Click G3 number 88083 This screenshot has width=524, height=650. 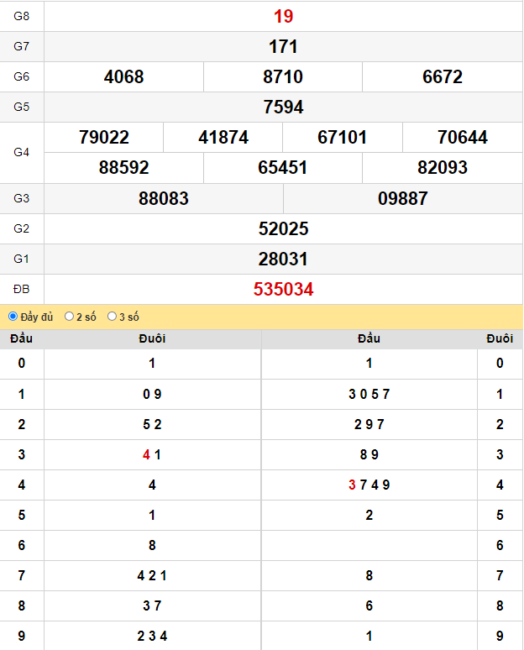[164, 198]
